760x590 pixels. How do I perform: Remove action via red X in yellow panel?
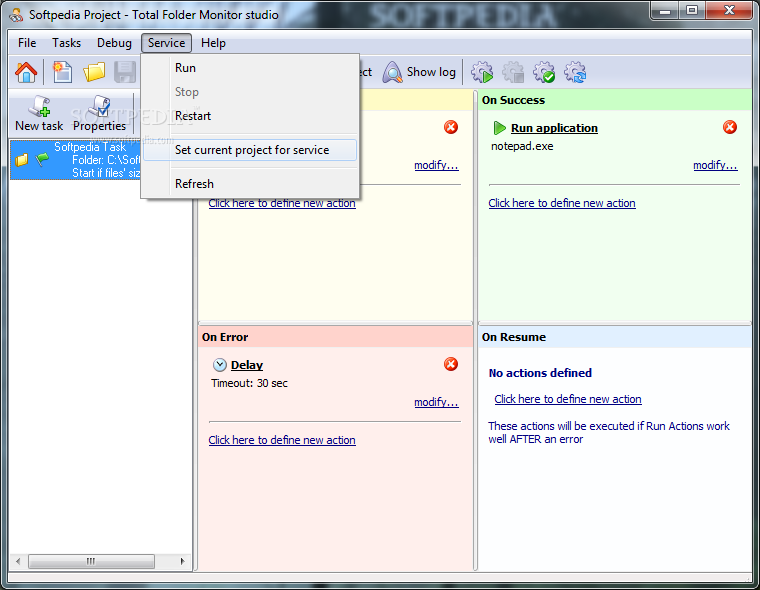[x=451, y=127]
